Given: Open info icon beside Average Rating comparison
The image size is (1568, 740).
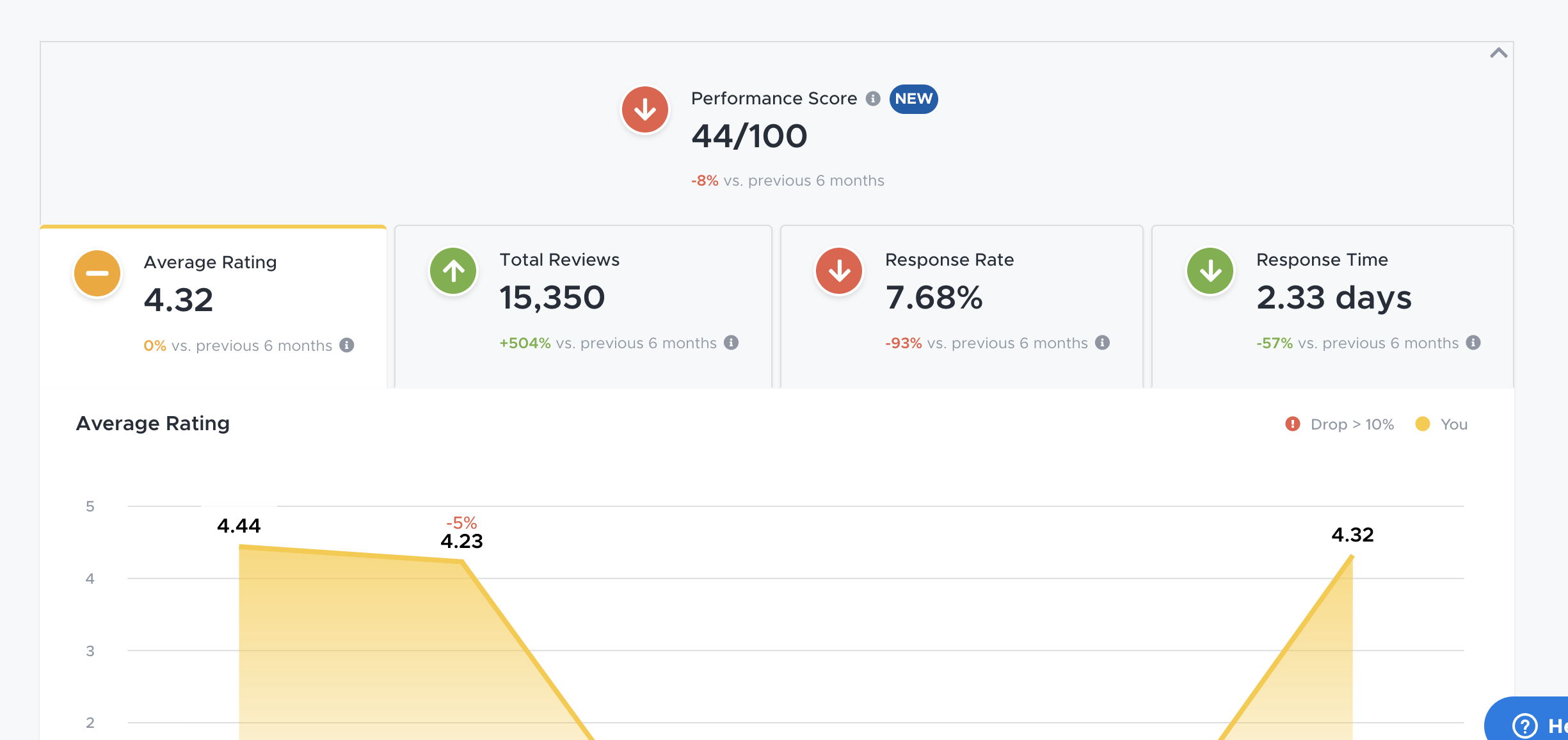Looking at the screenshot, I should pos(347,345).
